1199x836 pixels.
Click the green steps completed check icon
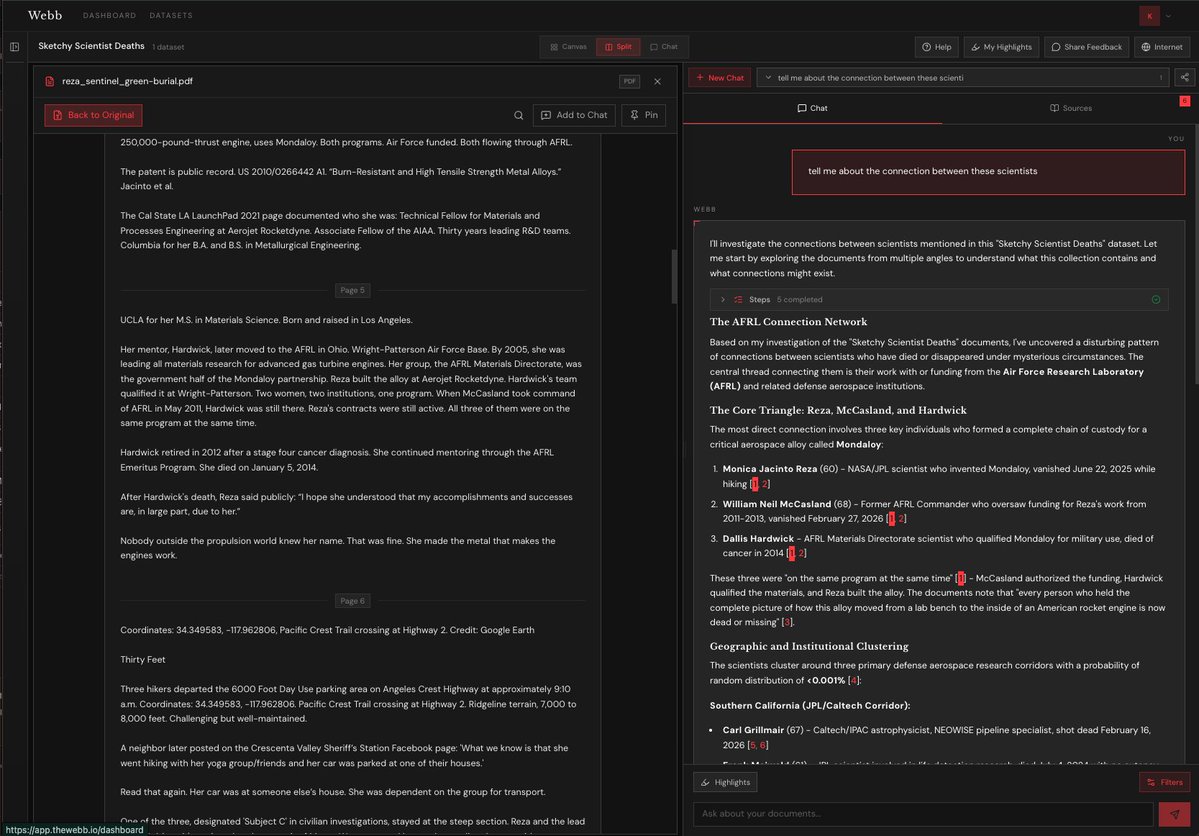(1155, 300)
